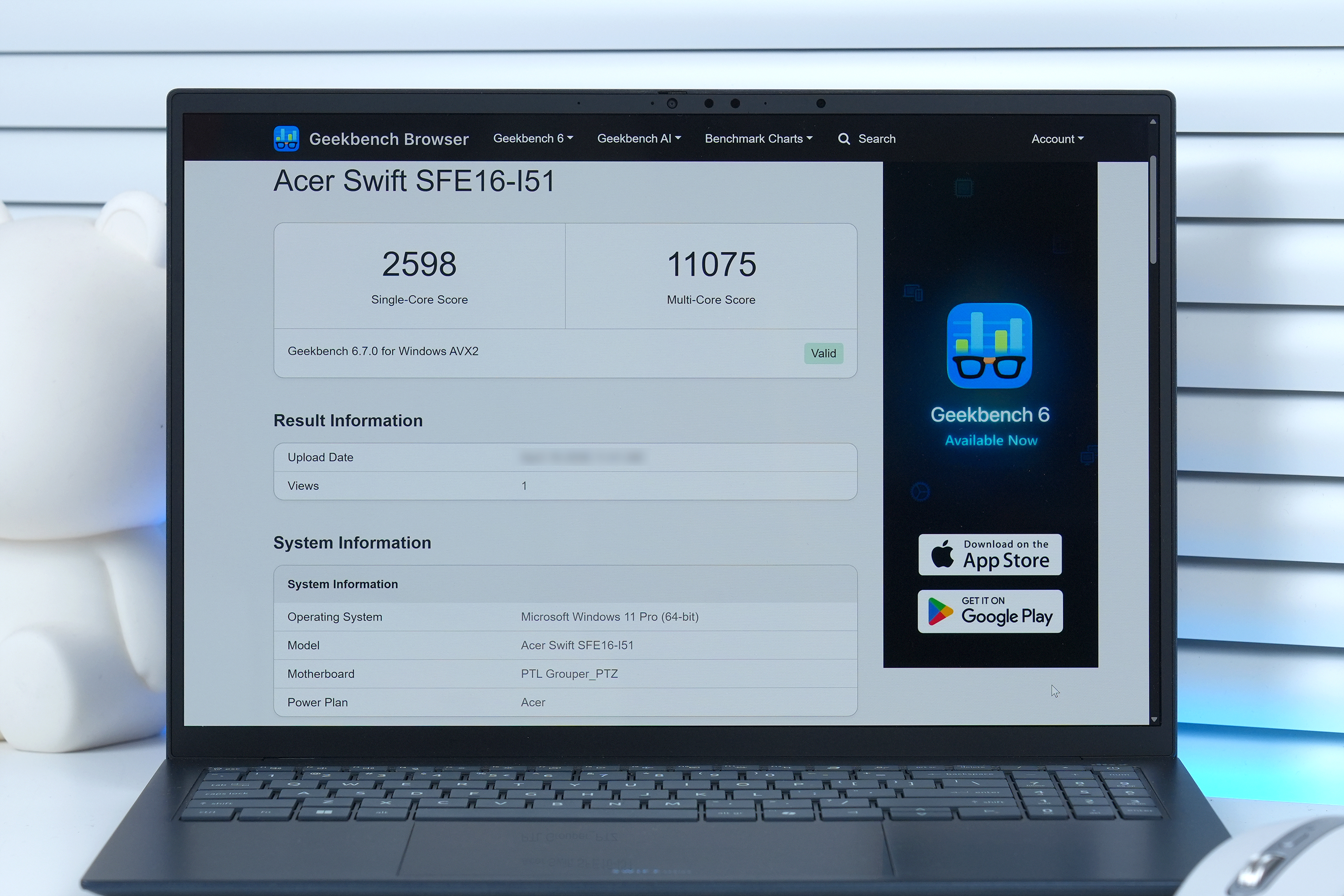Click the Acer Swift SFE16-I51 page title

pyautogui.click(x=414, y=181)
